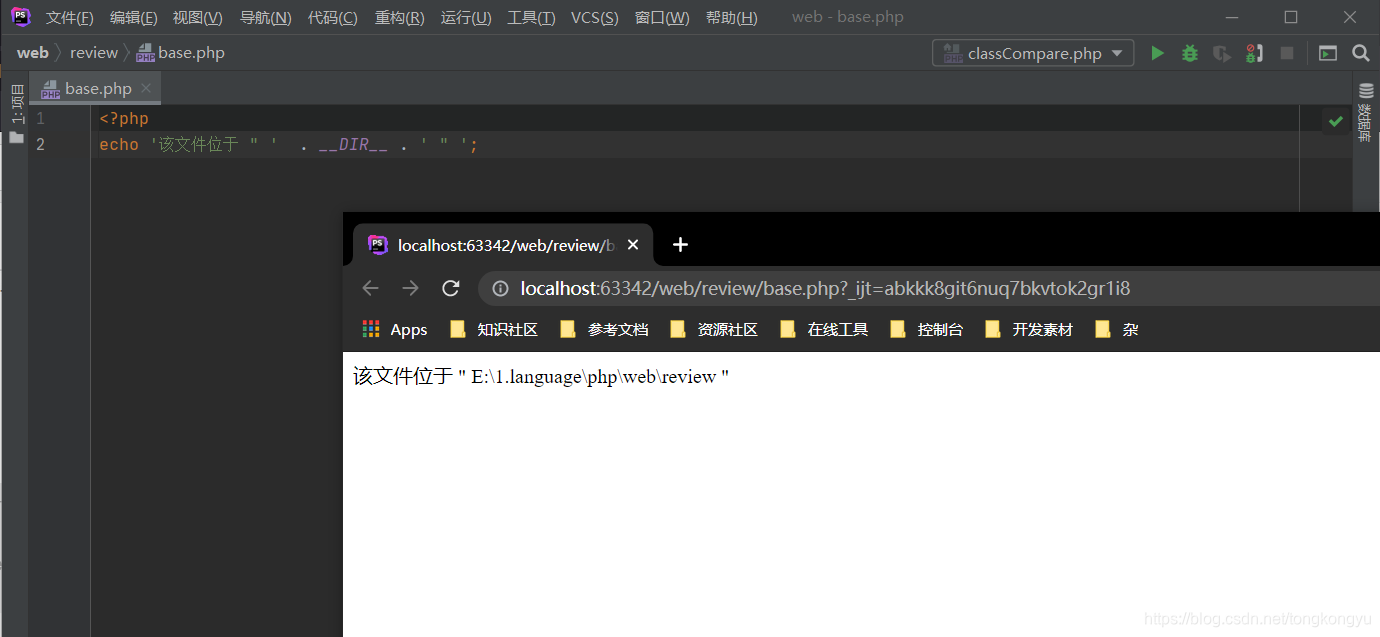Click the page output text 该文件位于
Screen dimensions: 1380x637
coord(403,377)
